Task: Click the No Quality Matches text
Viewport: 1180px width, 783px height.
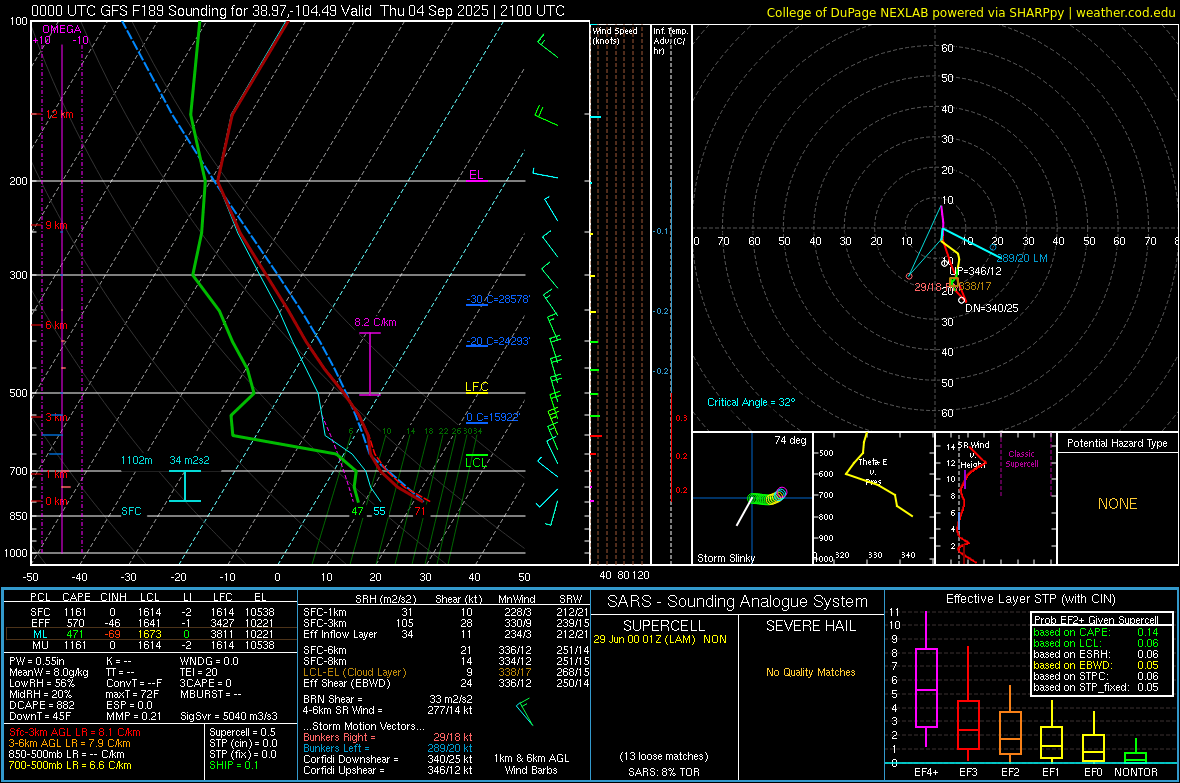Action: click(x=810, y=672)
